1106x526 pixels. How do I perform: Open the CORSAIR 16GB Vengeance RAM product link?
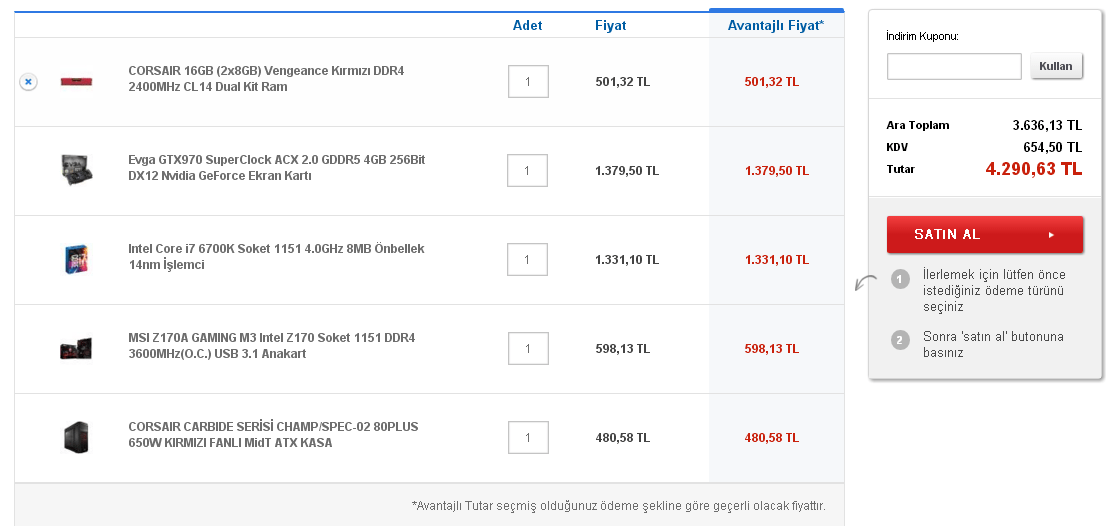[266, 79]
